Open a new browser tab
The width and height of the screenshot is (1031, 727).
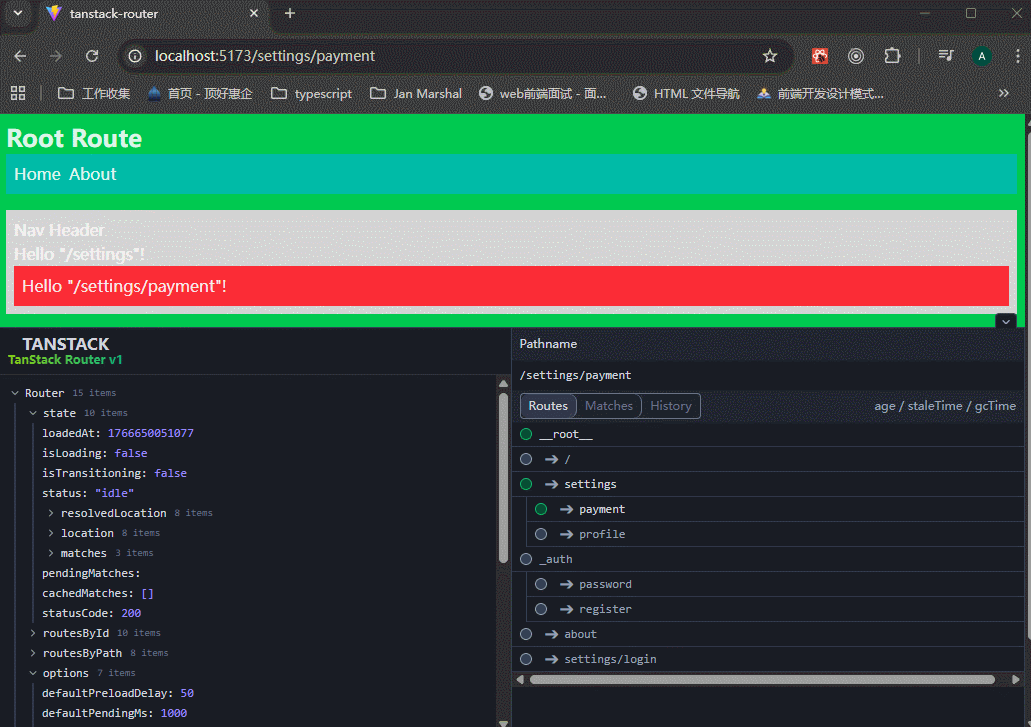coord(290,14)
